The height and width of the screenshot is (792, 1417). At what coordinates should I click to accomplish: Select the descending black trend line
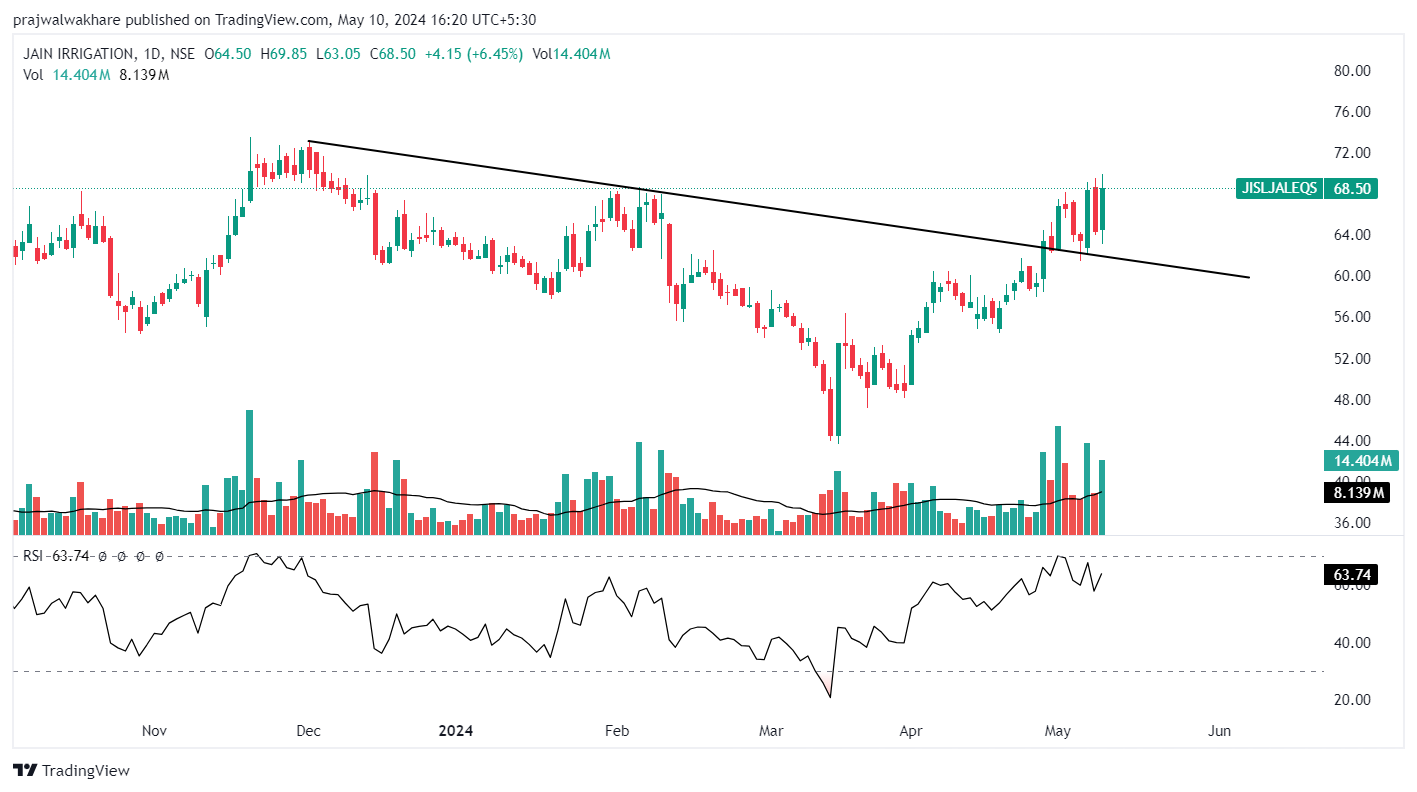point(779,209)
